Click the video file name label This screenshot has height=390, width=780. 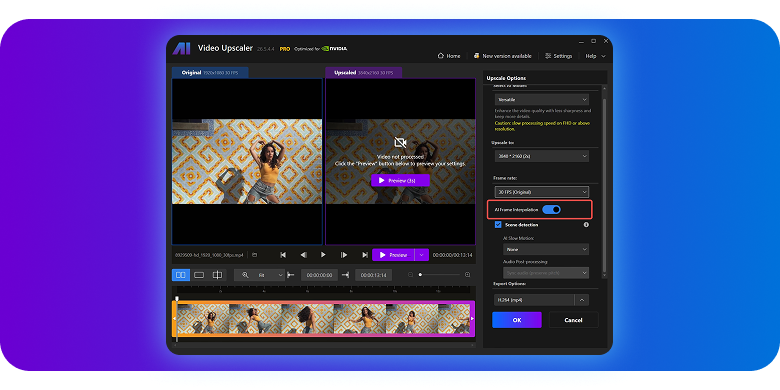tap(209, 255)
